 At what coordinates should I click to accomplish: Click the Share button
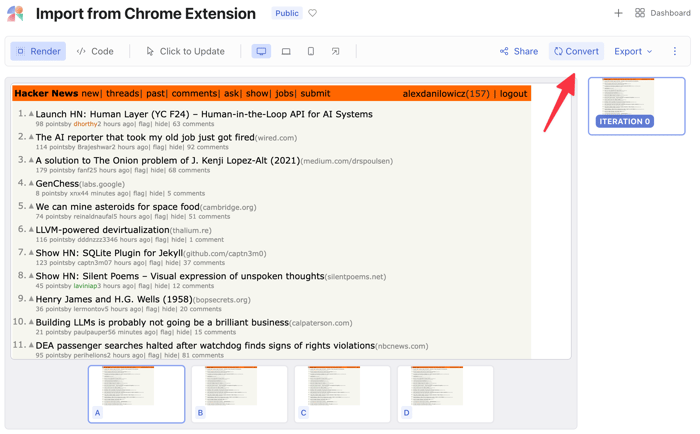(519, 51)
